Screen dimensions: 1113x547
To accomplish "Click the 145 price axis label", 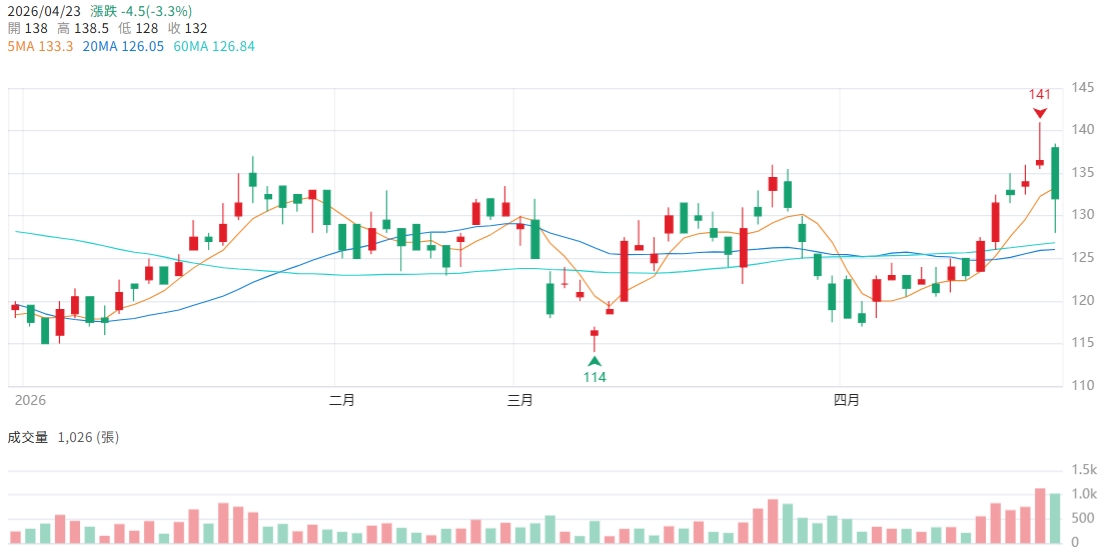I will pyautogui.click(x=1083, y=88).
